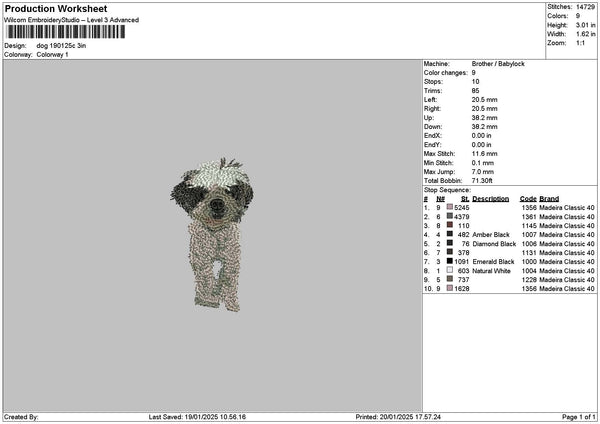Click the 'Natural White' description
This screenshot has height=424, width=600.
[x=492, y=271]
